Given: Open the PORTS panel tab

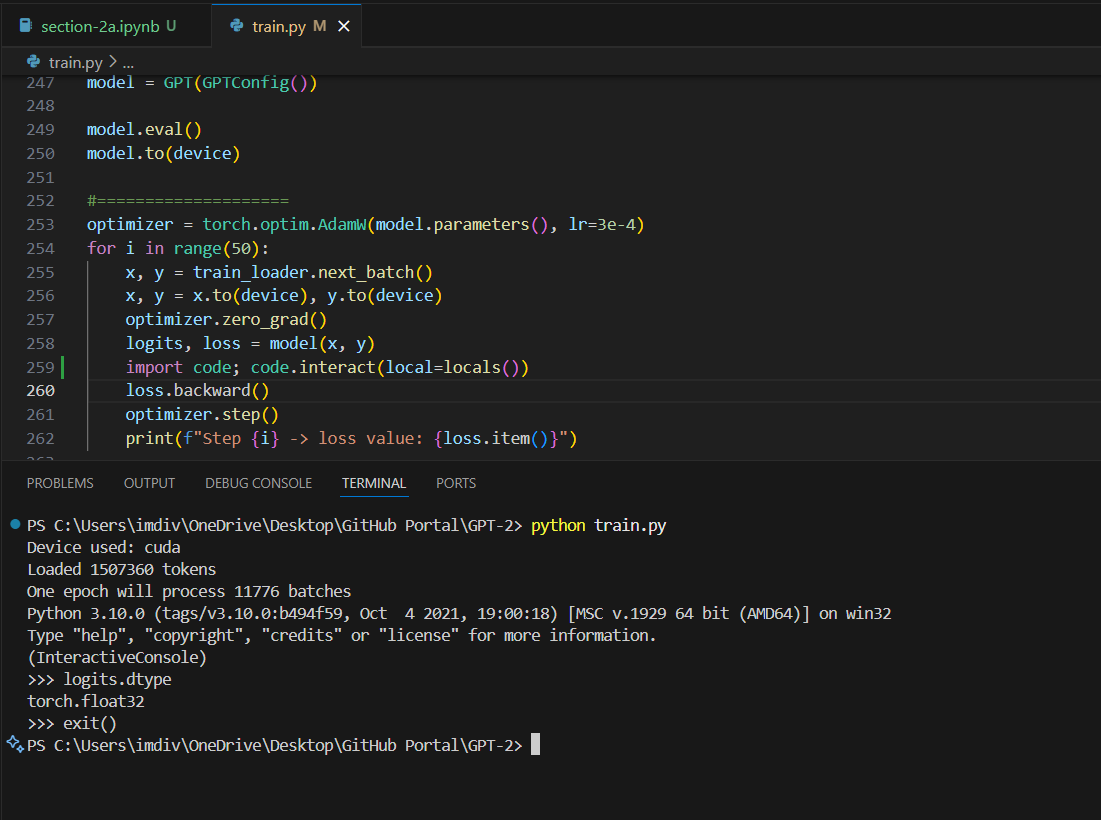Looking at the screenshot, I should pyautogui.click(x=456, y=483).
